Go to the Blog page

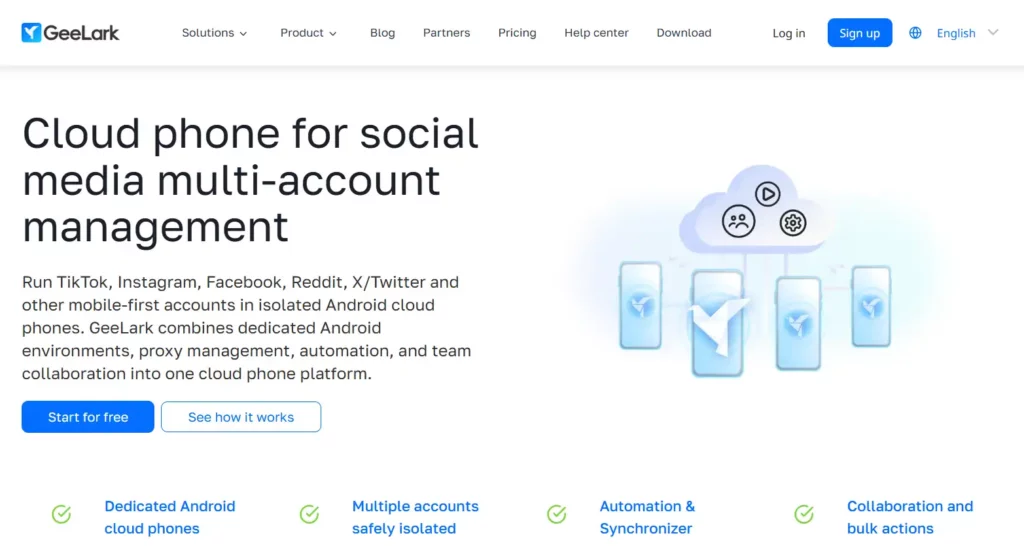382,33
